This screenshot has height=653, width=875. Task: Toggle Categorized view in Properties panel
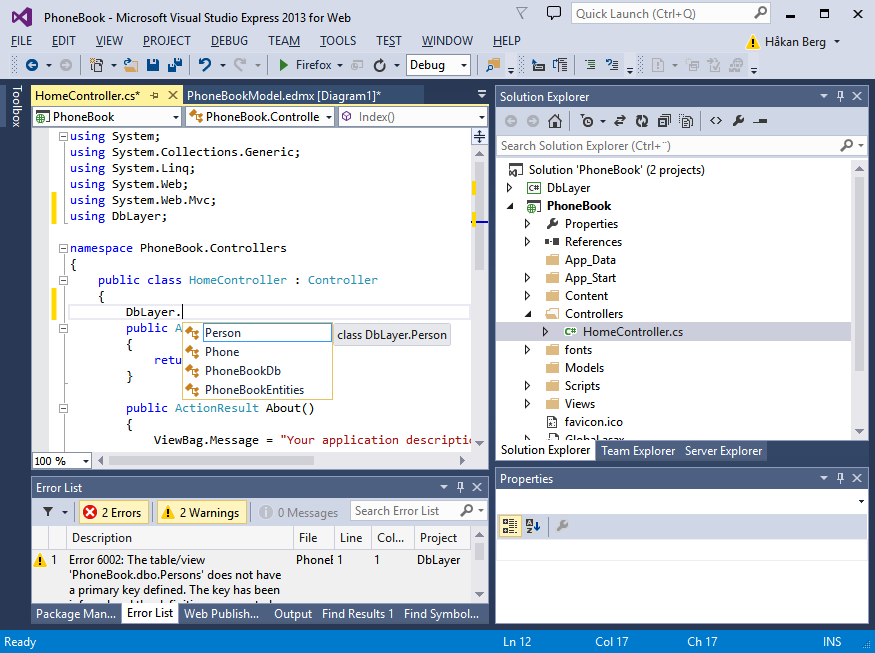tap(510, 525)
